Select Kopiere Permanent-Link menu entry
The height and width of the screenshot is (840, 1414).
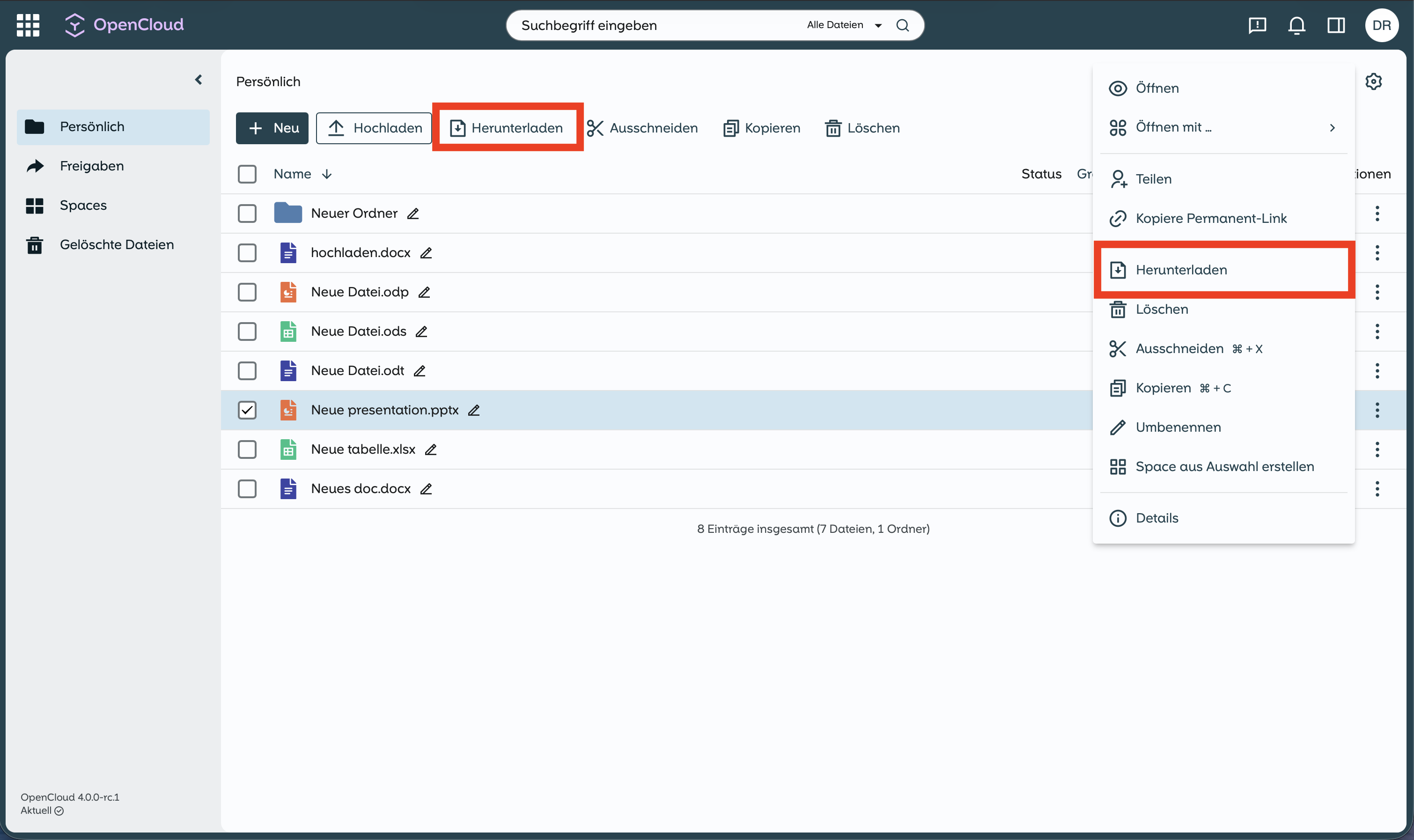point(1211,219)
